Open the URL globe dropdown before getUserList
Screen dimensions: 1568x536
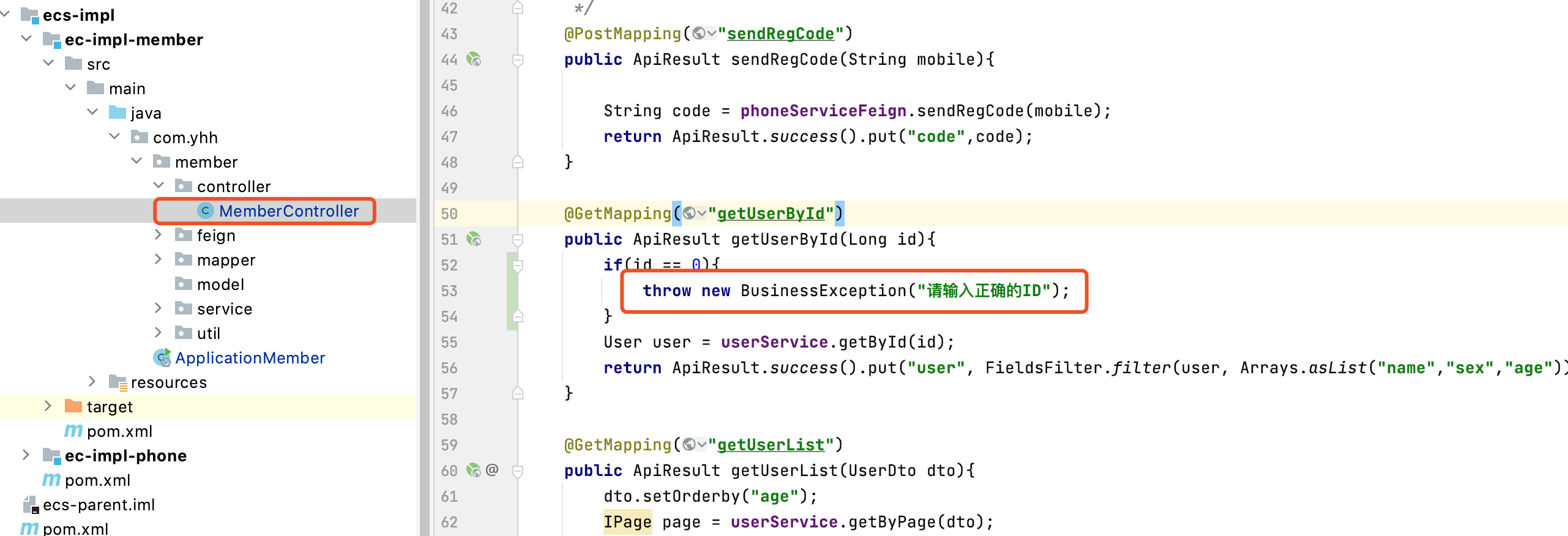pyautogui.click(x=694, y=444)
